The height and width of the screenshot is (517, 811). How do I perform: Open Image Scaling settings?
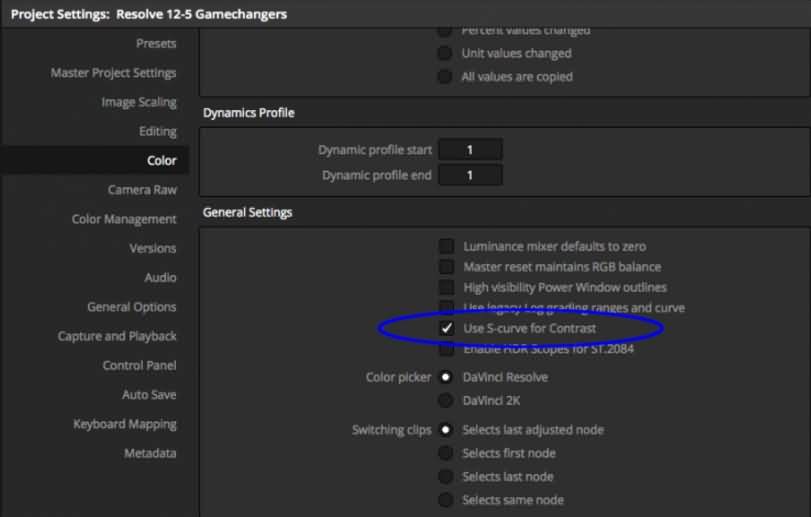coord(138,102)
